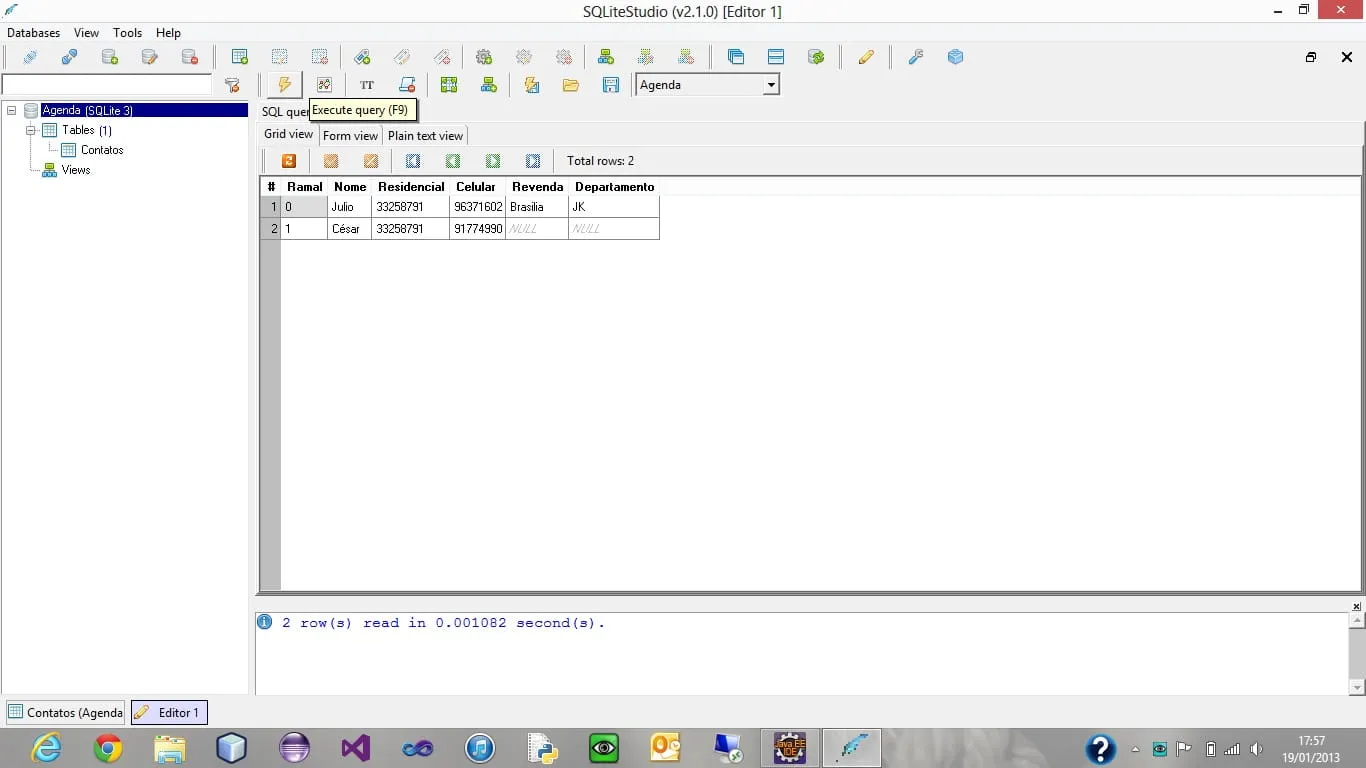Click the Nome column header
The width and height of the screenshot is (1366, 768).
pos(350,187)
